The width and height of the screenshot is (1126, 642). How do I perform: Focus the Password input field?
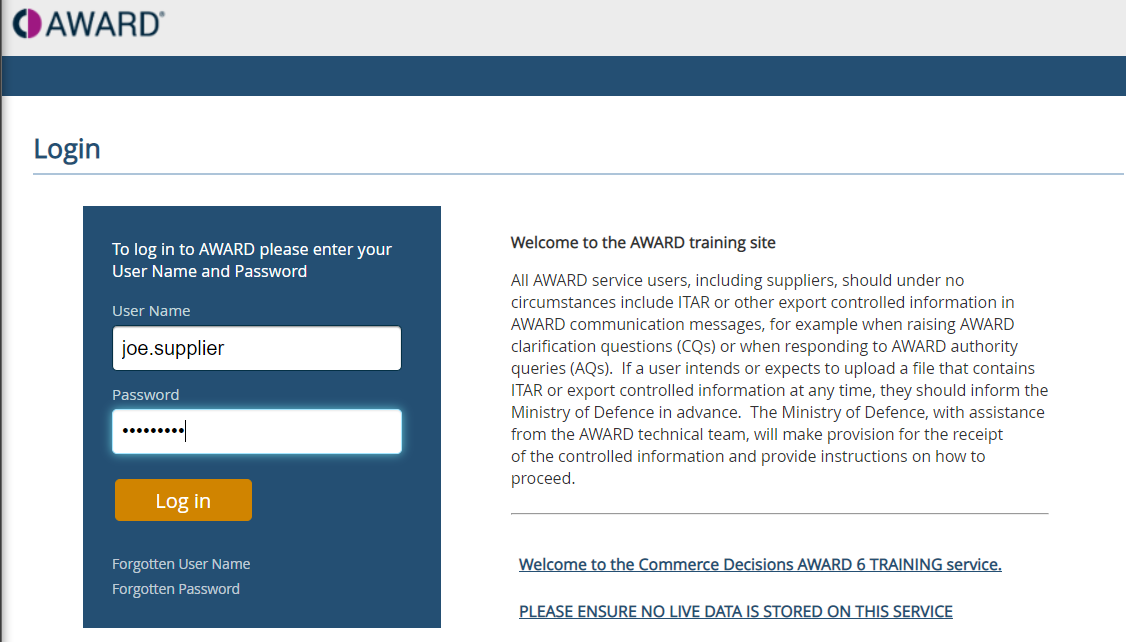click(x=256, y=432)
